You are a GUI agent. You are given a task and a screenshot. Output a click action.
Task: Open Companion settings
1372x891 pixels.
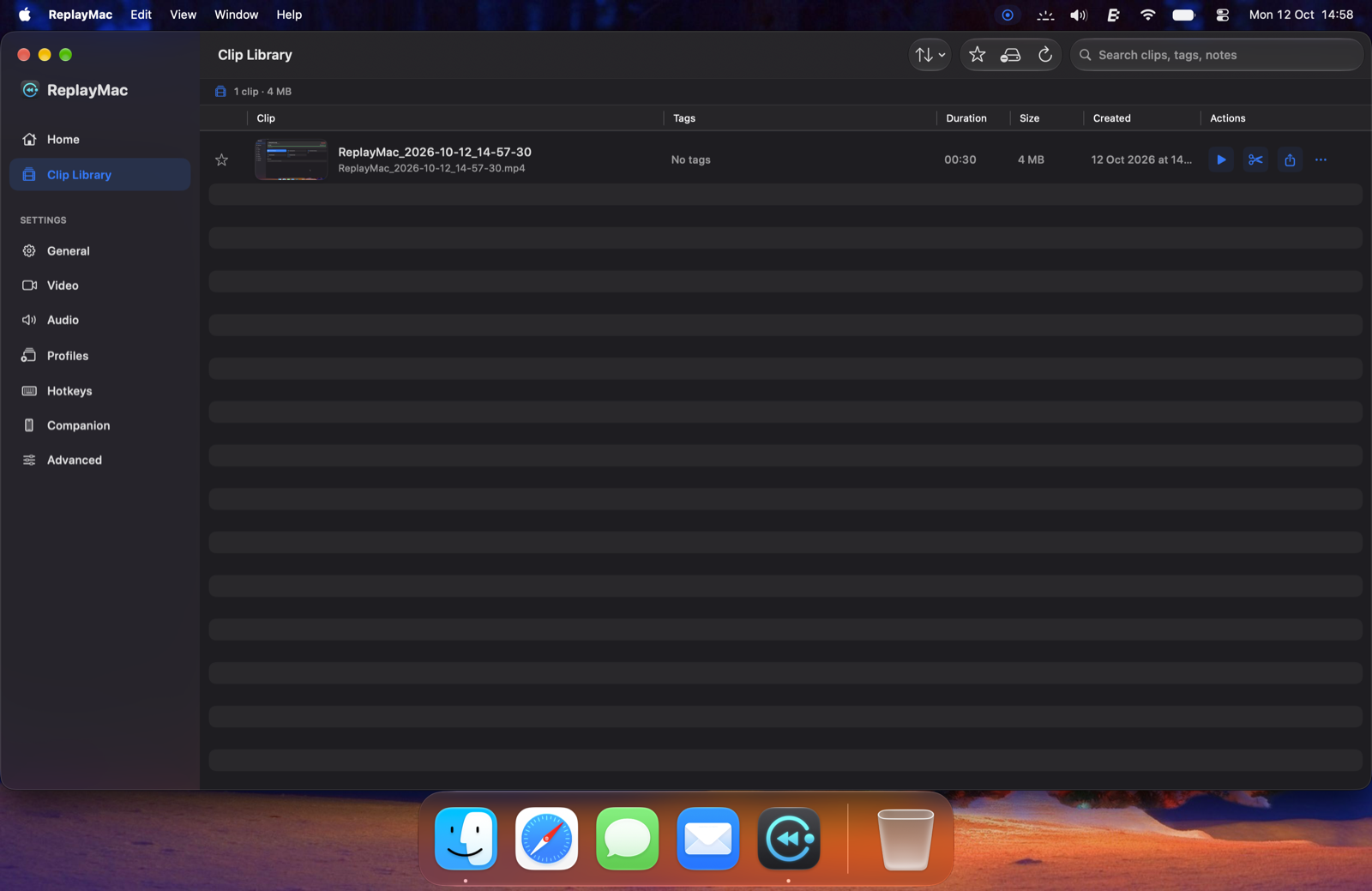(x=100, y=425)
